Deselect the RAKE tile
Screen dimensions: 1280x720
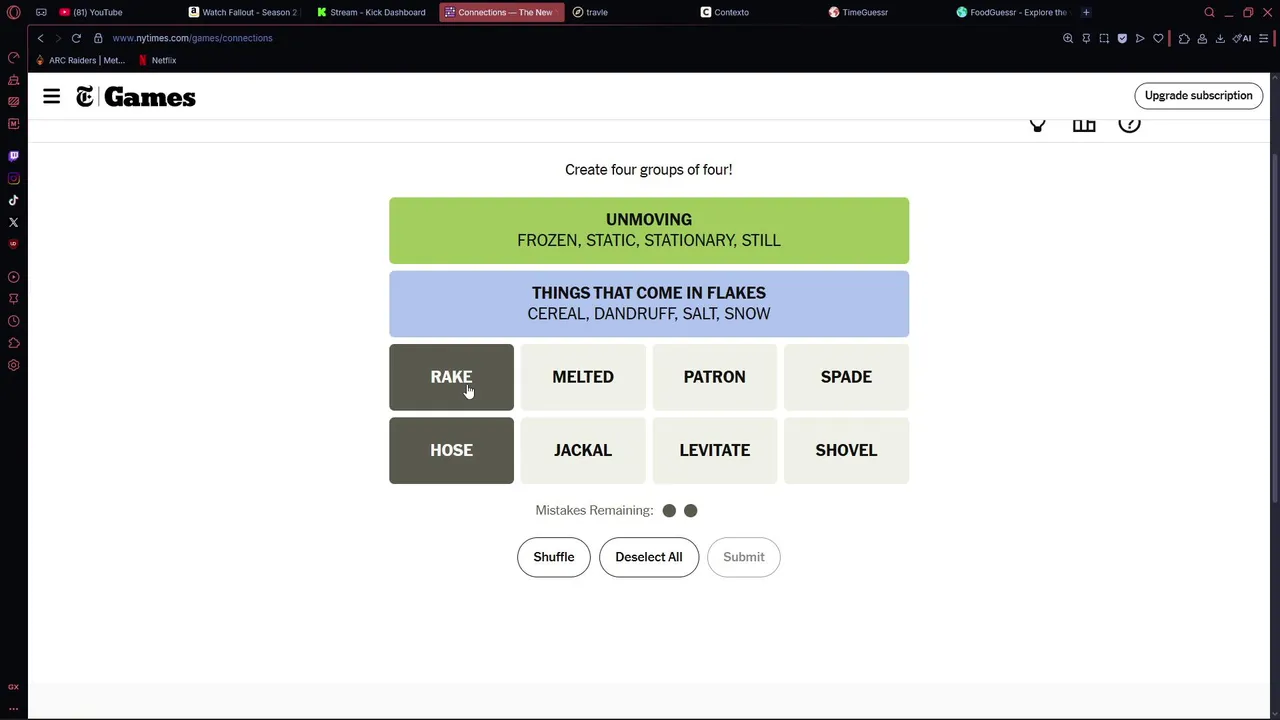[x=451, y=377]
